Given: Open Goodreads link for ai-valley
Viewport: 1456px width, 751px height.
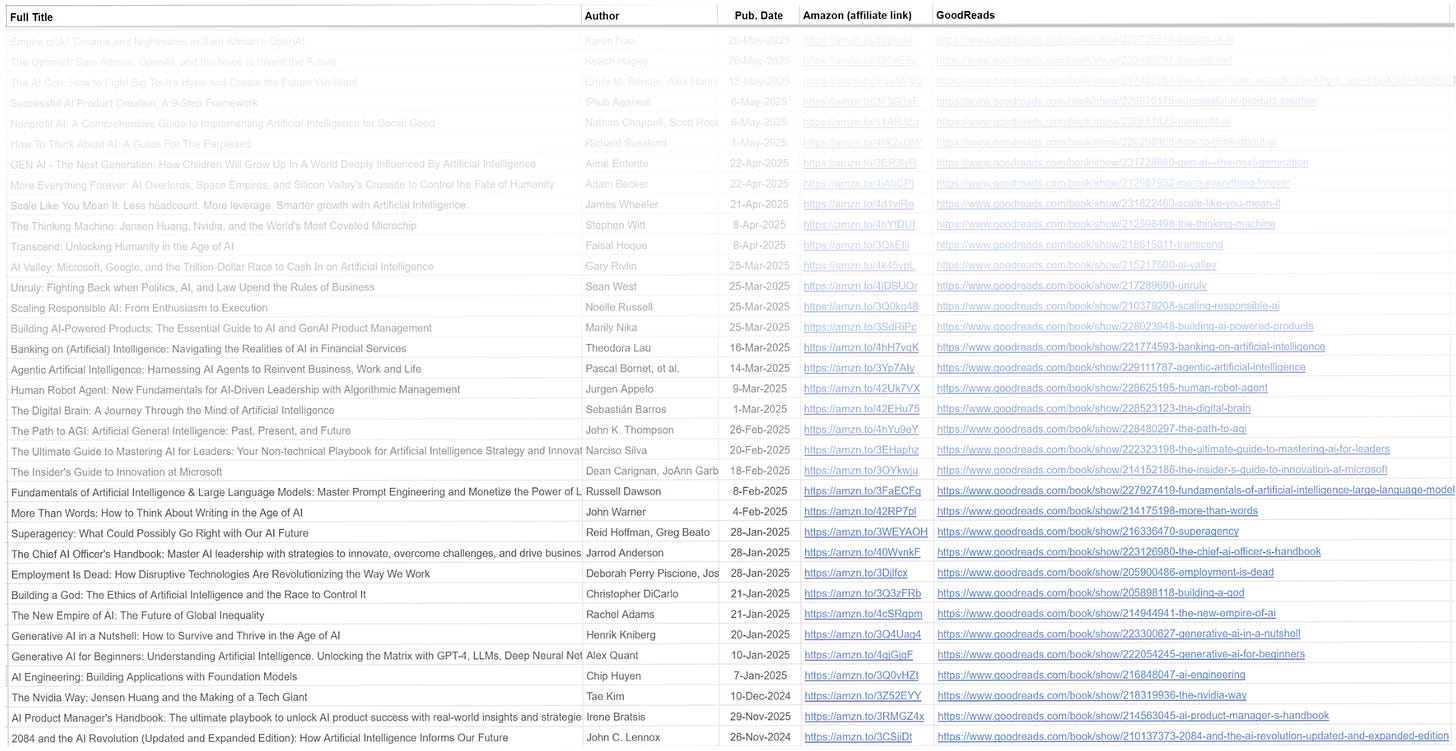Looking at the screenshot, I should (1076, 265).
